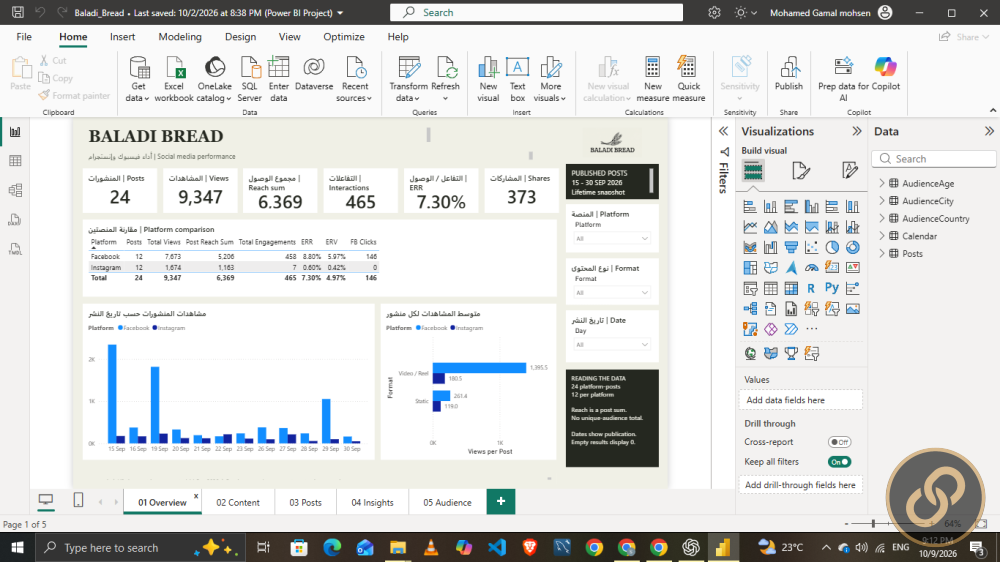This screenshot has height=562, width=1000.
Task: Switch to mobile layout view icon
Action: click(x=78, y=500)
